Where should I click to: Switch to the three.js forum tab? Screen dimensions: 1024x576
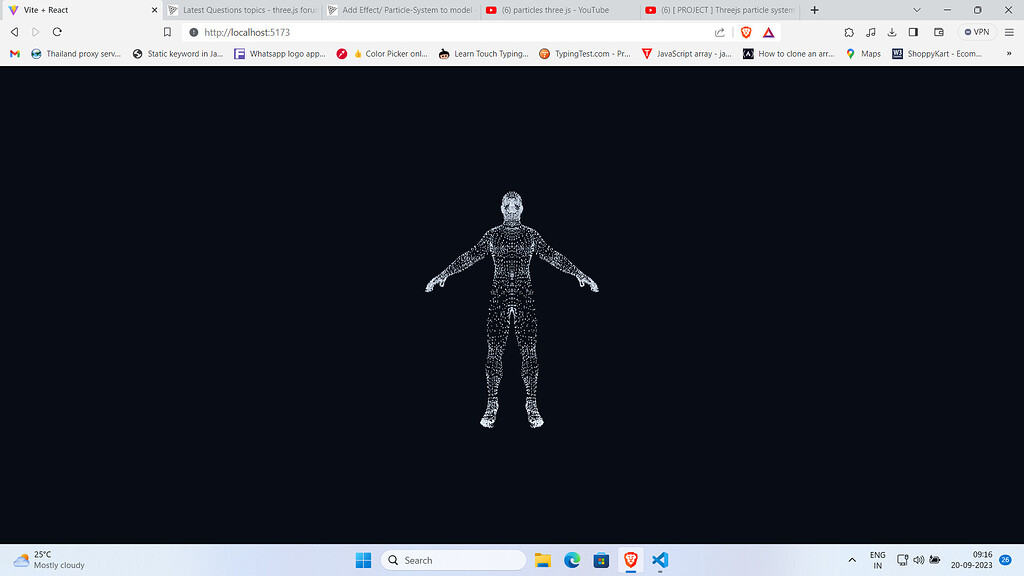pyautogui.click(x=241, y=10)
